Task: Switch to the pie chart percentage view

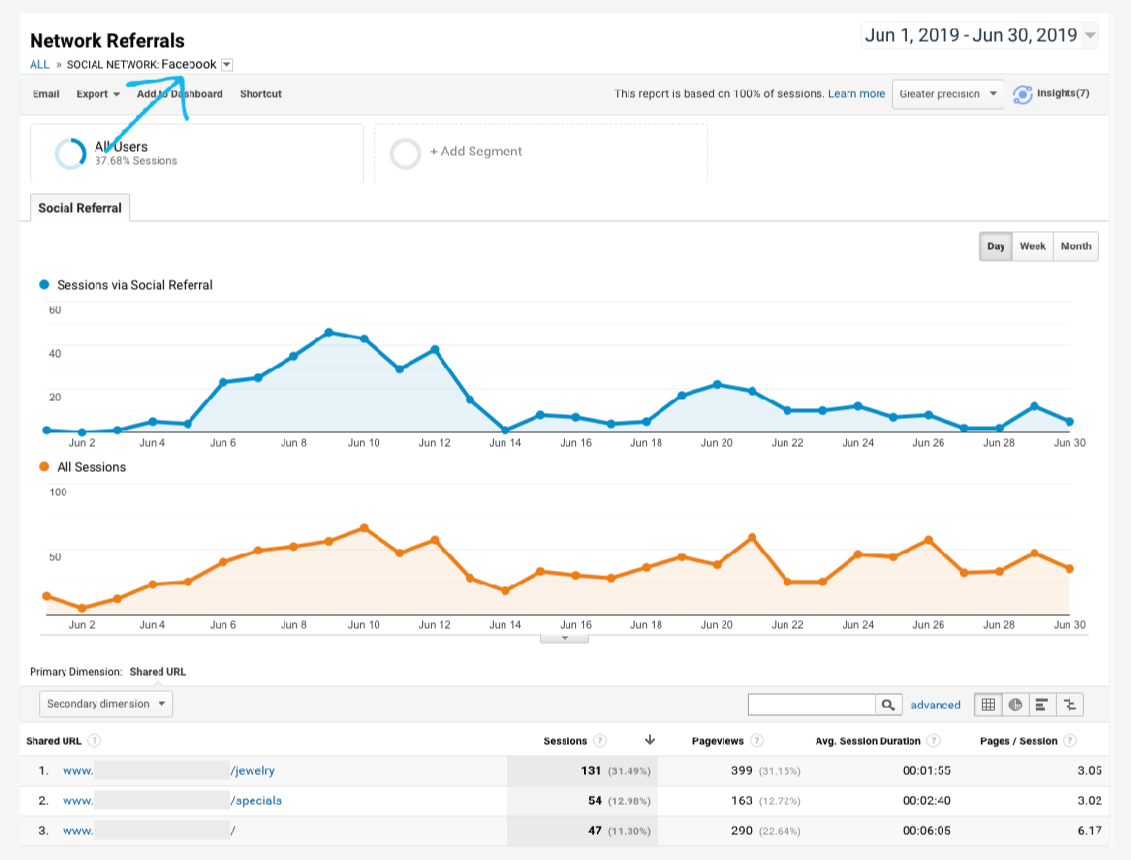Action: (x=1015, y=705)
